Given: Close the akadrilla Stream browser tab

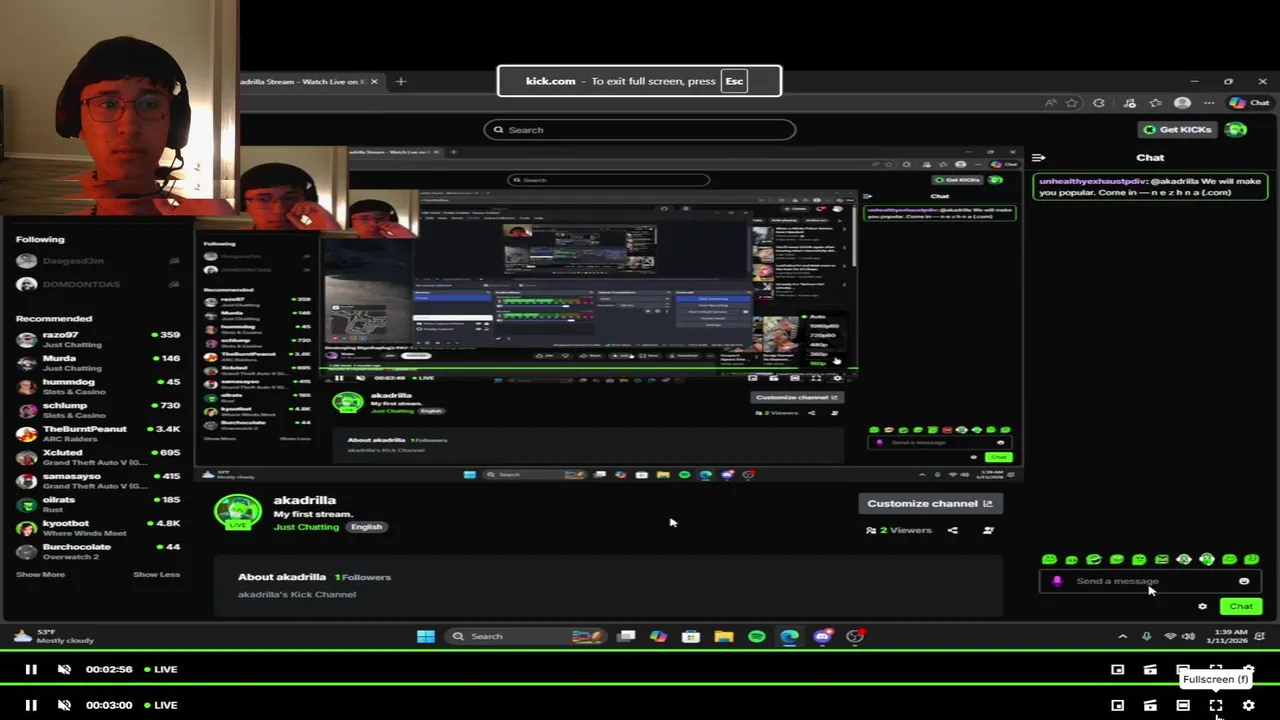Looking at the screenshot, I should click(375, 82).
